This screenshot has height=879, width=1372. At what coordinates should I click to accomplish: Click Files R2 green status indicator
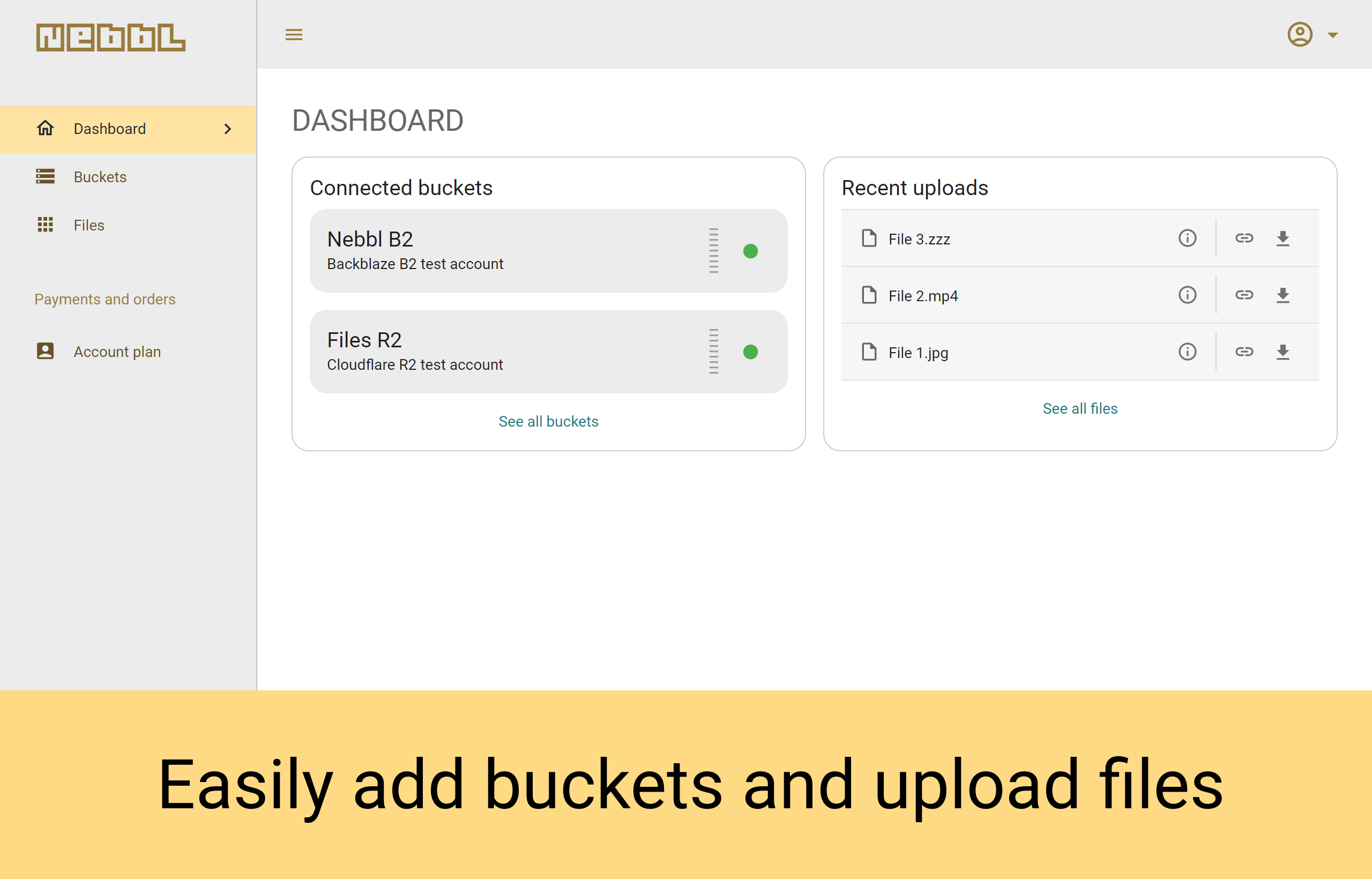[750, 352]
